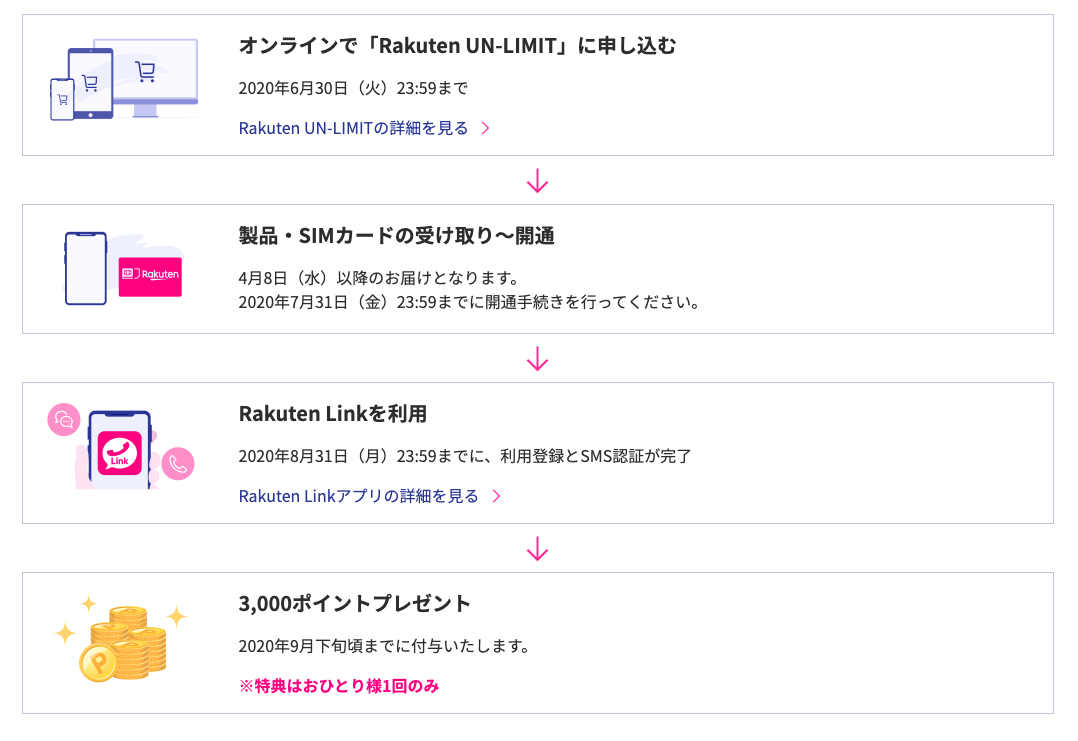Viewport: 1078px width, 741px height.
Task: Select the 'Rakuten Linkを利用' heading
Action: coord(333,414)
